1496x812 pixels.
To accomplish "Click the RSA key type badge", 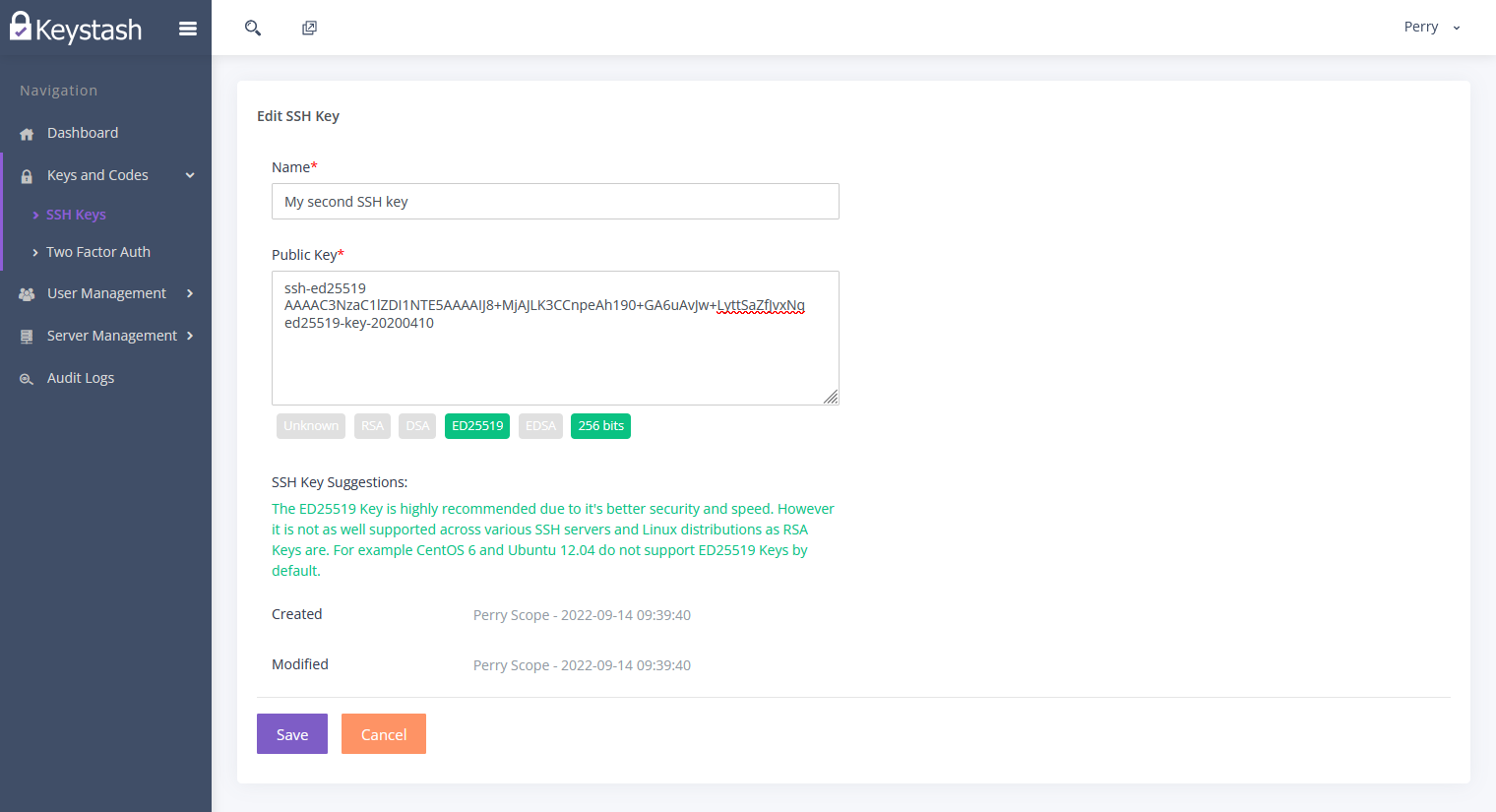I will pos(372,426).
